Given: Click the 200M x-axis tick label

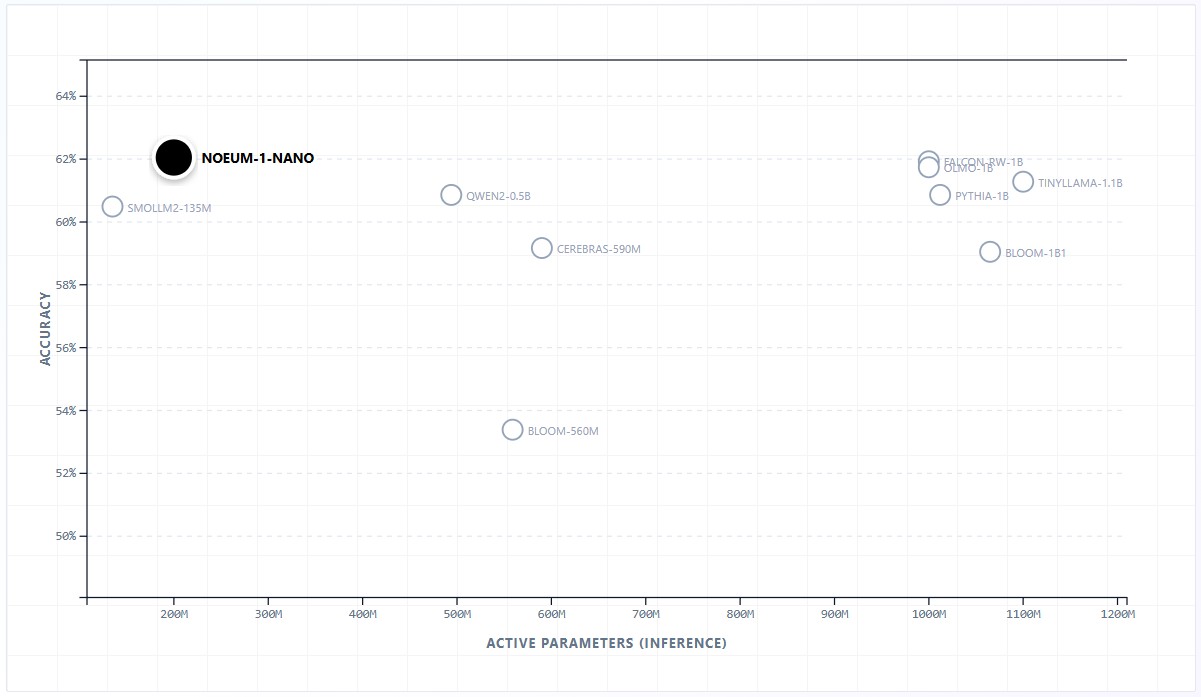Looking at the screenshot, I should (x=174, y=613).
